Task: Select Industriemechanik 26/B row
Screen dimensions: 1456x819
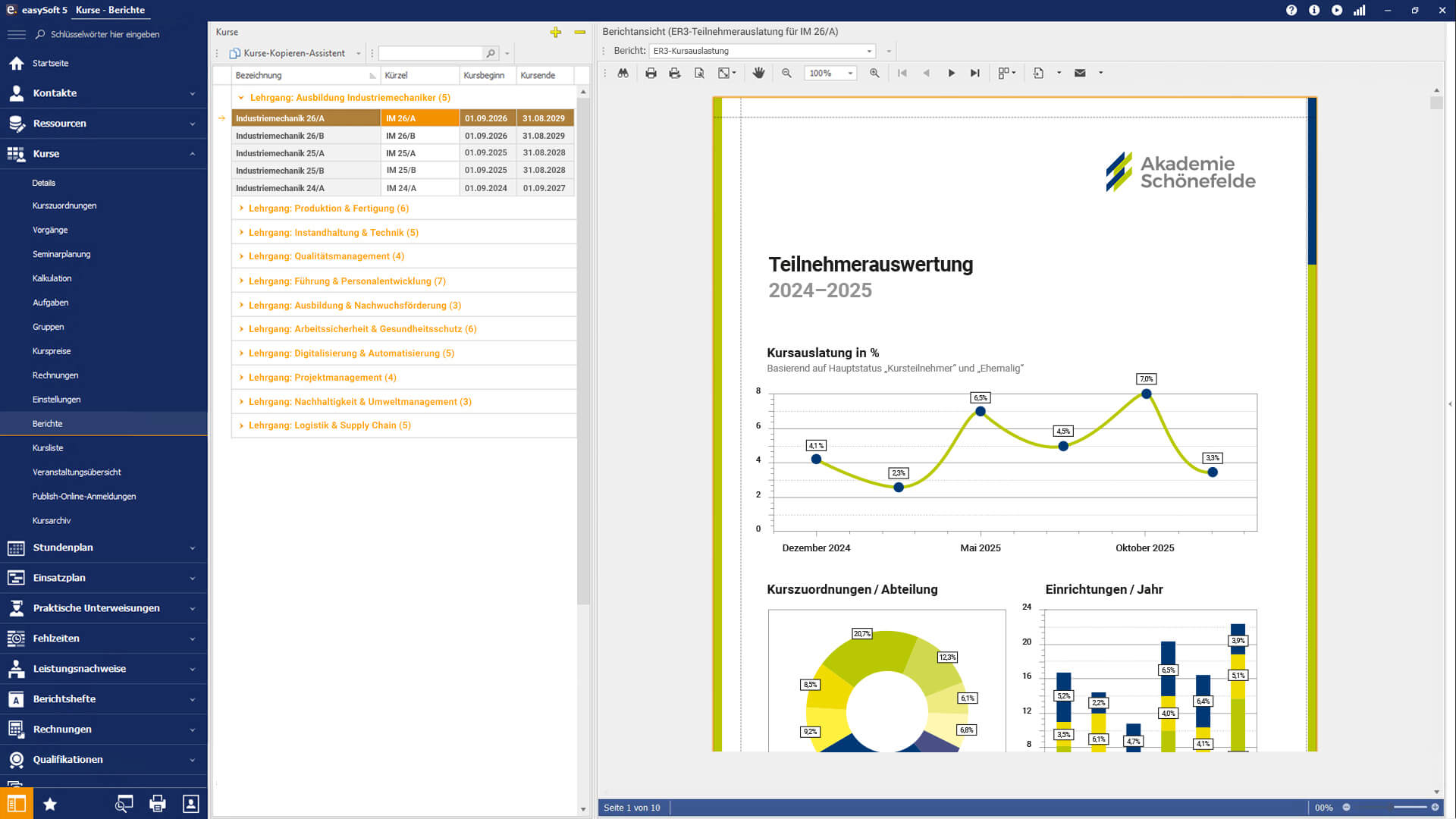Action: 403,136
